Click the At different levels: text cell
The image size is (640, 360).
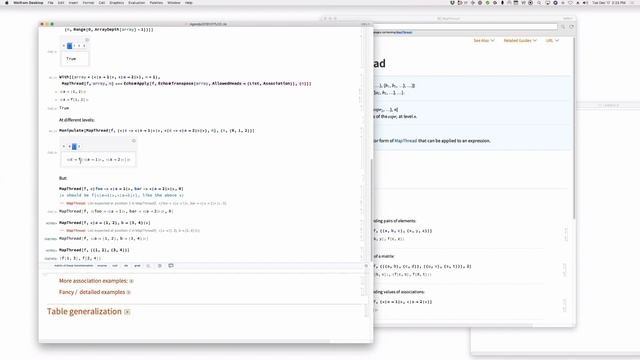coord(77,120)
